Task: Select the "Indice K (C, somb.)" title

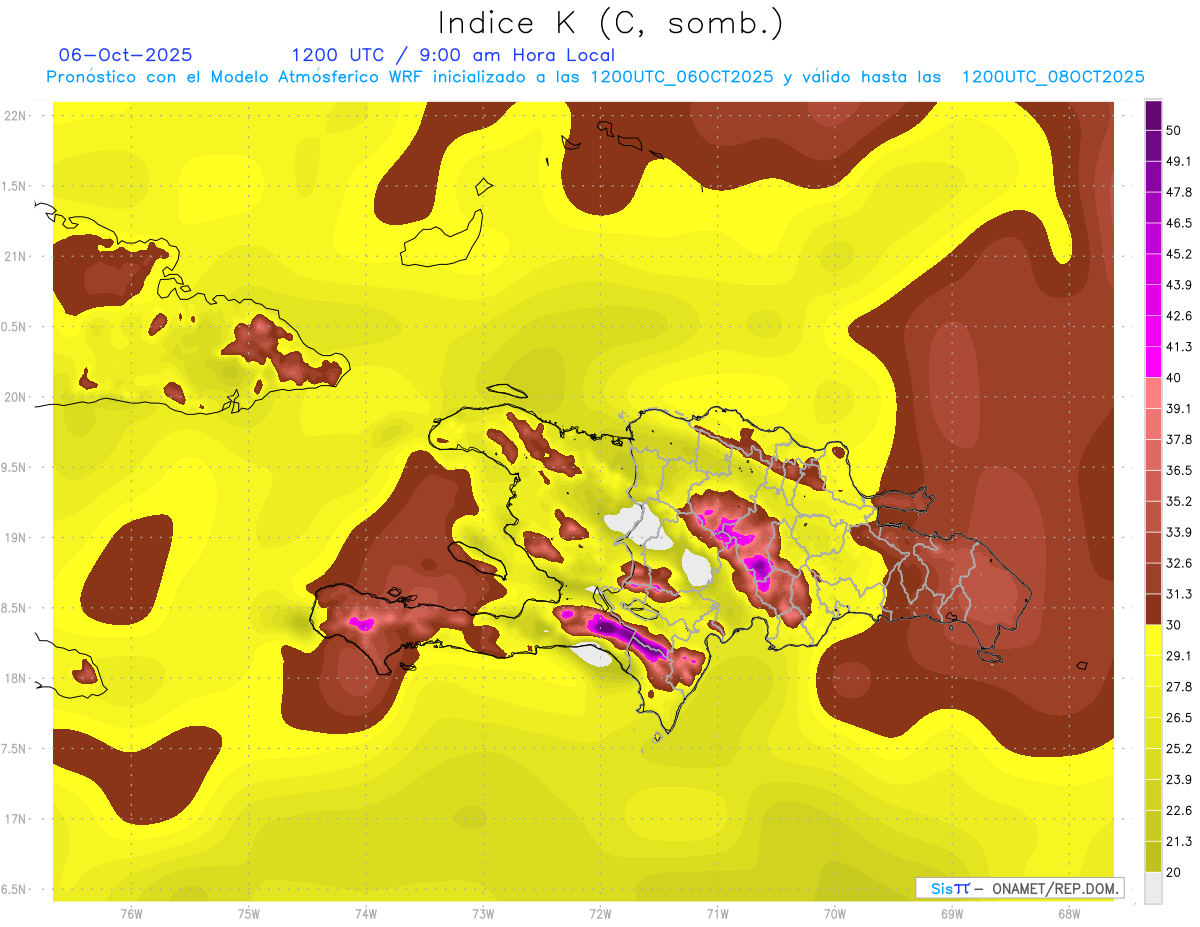Action: [610, 22]
